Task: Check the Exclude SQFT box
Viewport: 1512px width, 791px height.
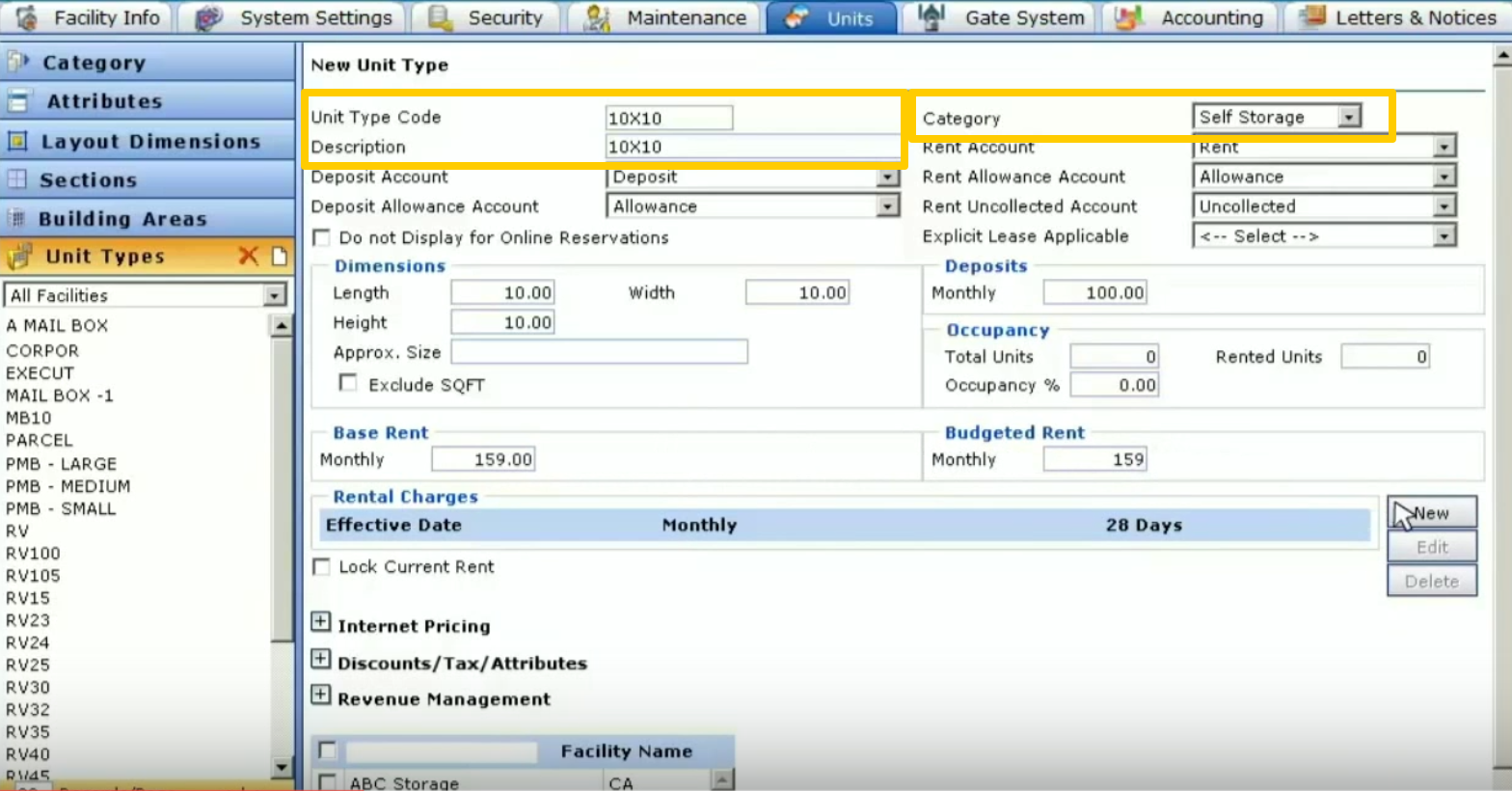Action: point(348,383)
